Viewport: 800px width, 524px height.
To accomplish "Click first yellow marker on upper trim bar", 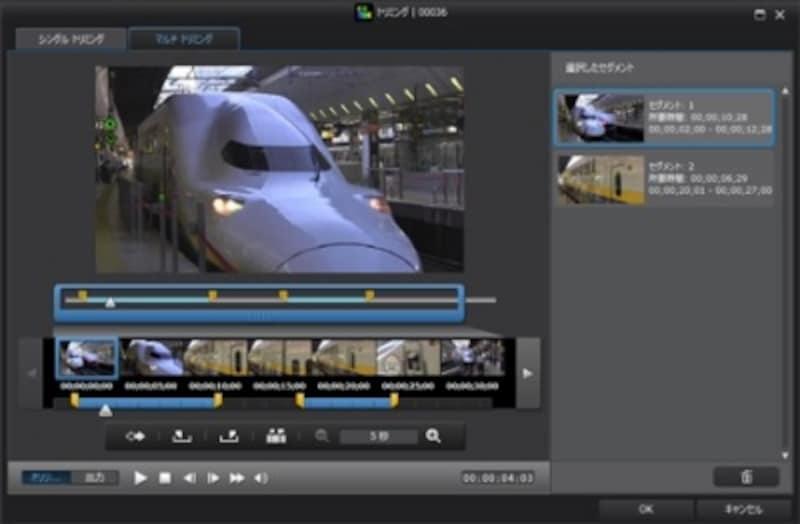I will coord(83,295).
